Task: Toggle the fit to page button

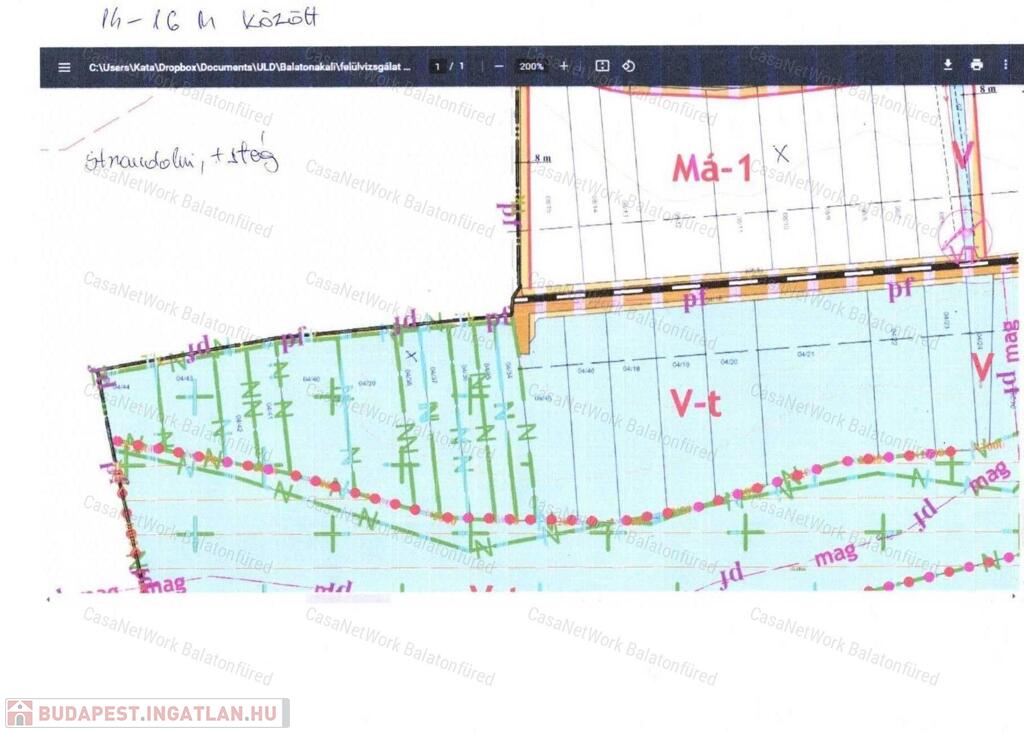Action: tap(602, 66)
